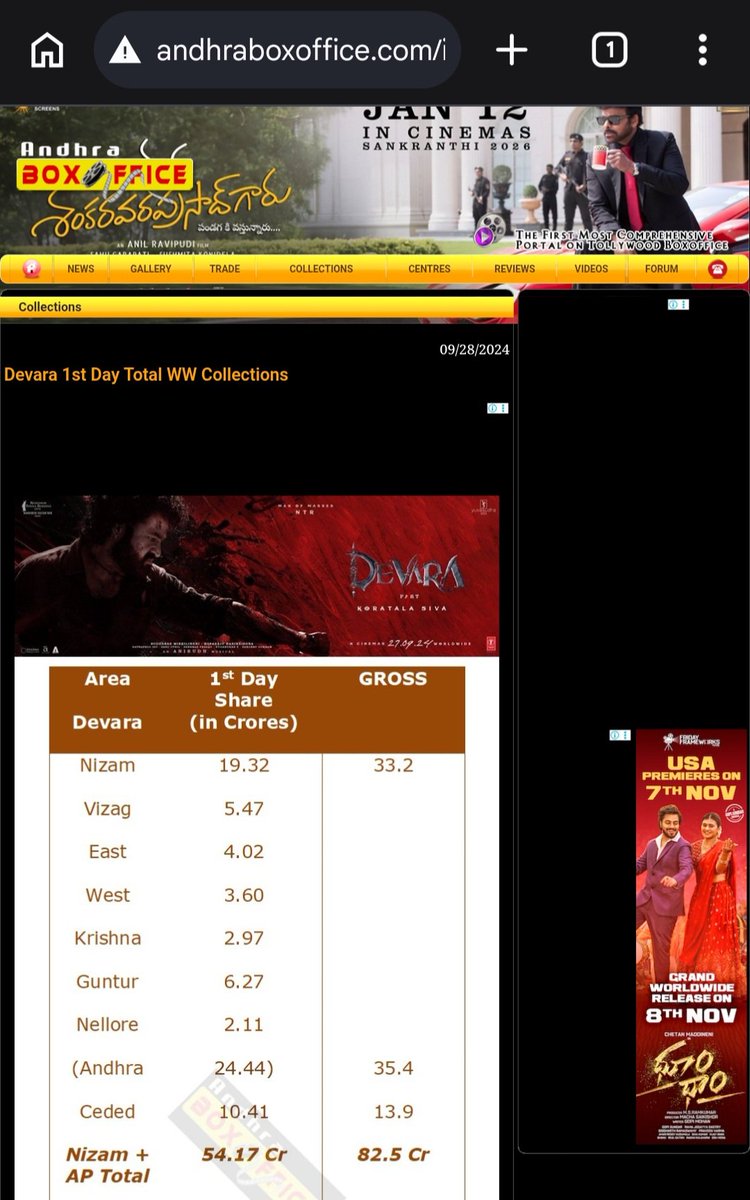Select Nellore share value 2.11

point(244,1024)
